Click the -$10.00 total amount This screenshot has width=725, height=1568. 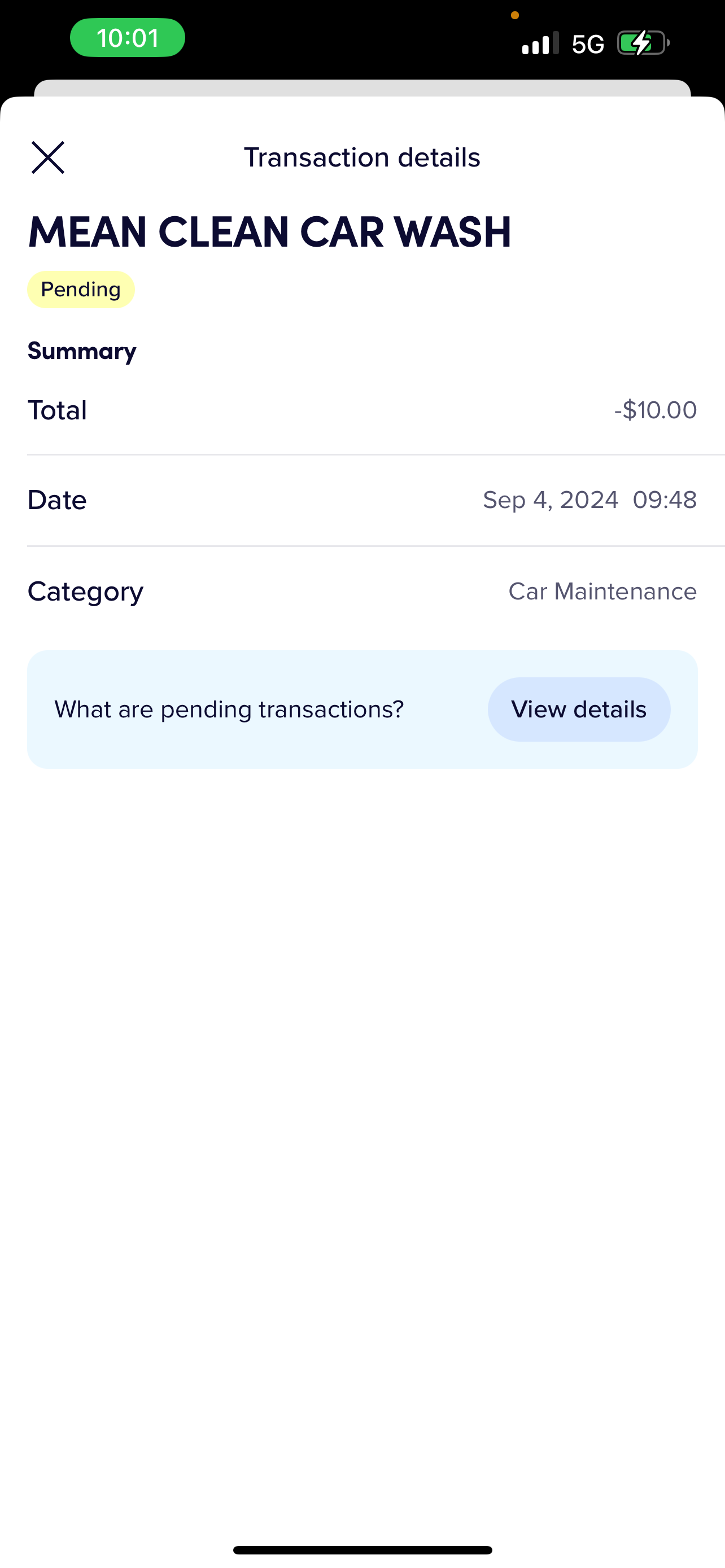[655, 410]
